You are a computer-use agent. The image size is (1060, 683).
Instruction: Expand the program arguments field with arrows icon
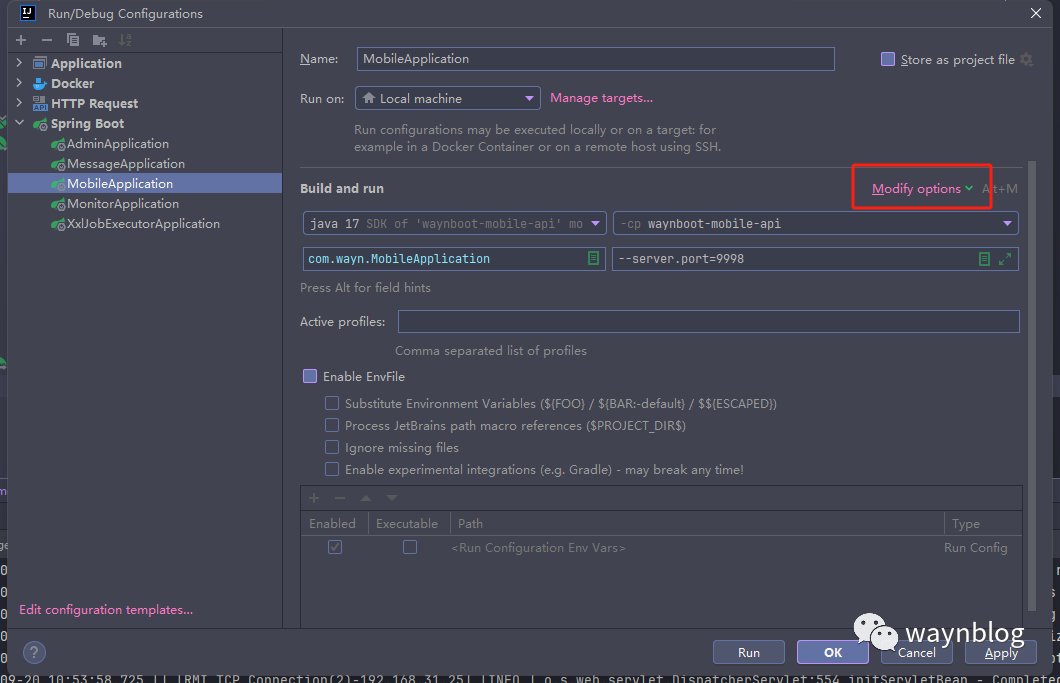1005,259
